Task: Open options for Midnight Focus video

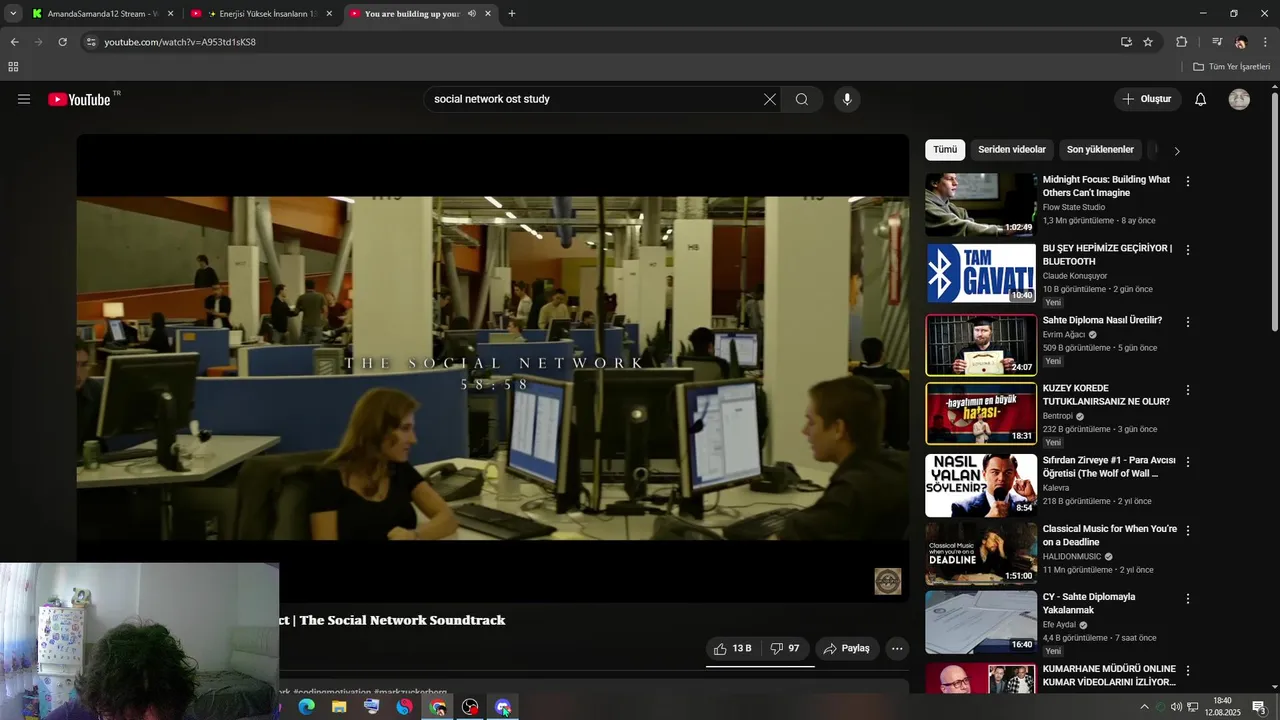Action: click(x=1188, y=182)
